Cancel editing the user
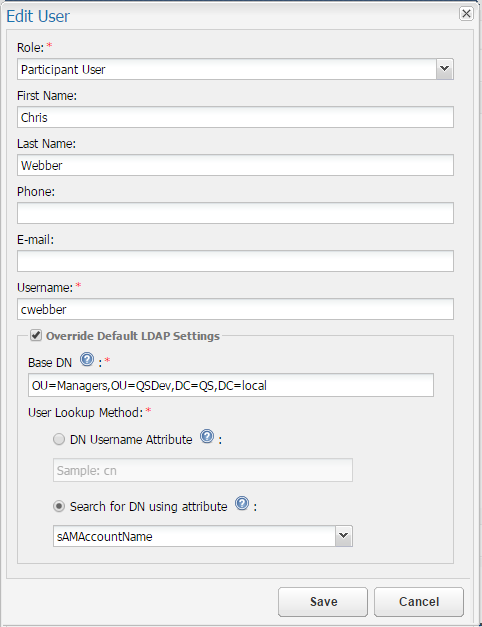482x627 pixels. (419, 602)
